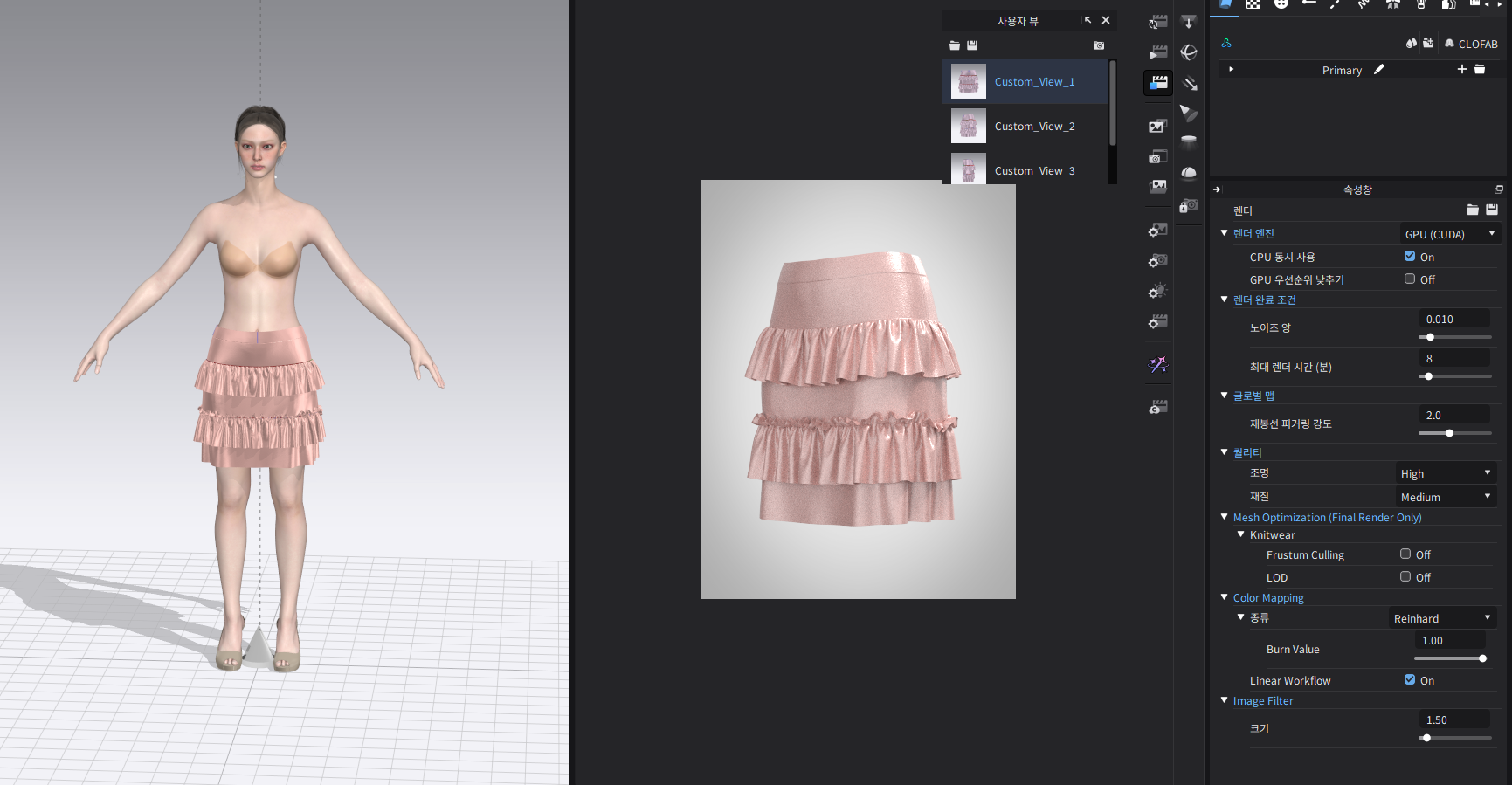The height and width of the screenshot is (785, 1512).
Task: Click the save icon in user view panel
Action: 972,45
